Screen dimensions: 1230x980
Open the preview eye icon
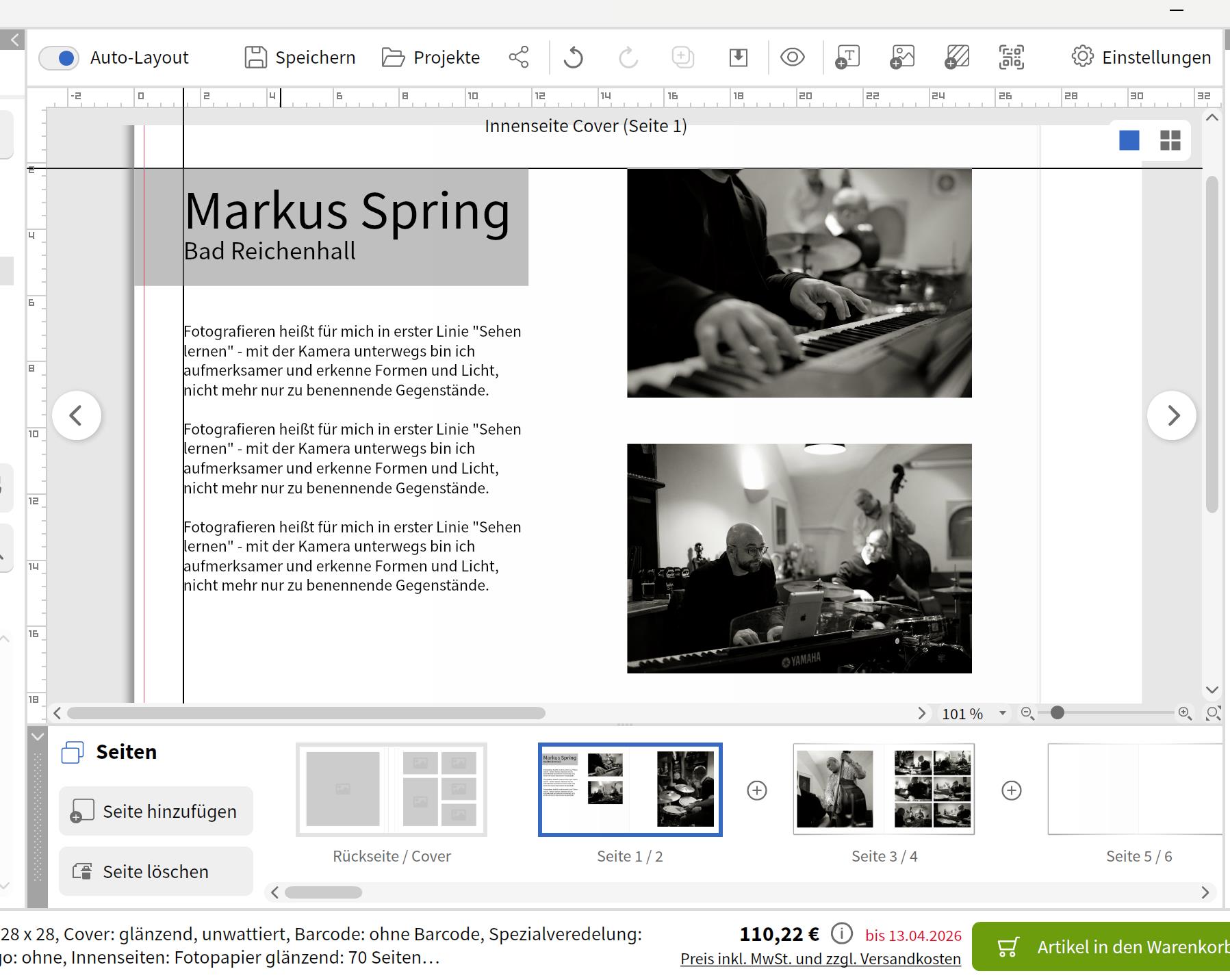[x=792, y=57]
